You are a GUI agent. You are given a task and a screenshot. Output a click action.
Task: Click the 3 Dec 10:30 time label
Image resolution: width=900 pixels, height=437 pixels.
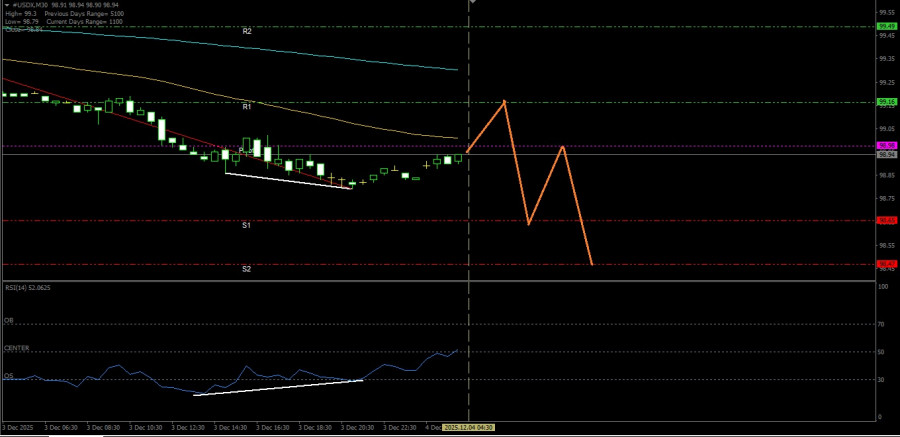(x=145, y=428)
